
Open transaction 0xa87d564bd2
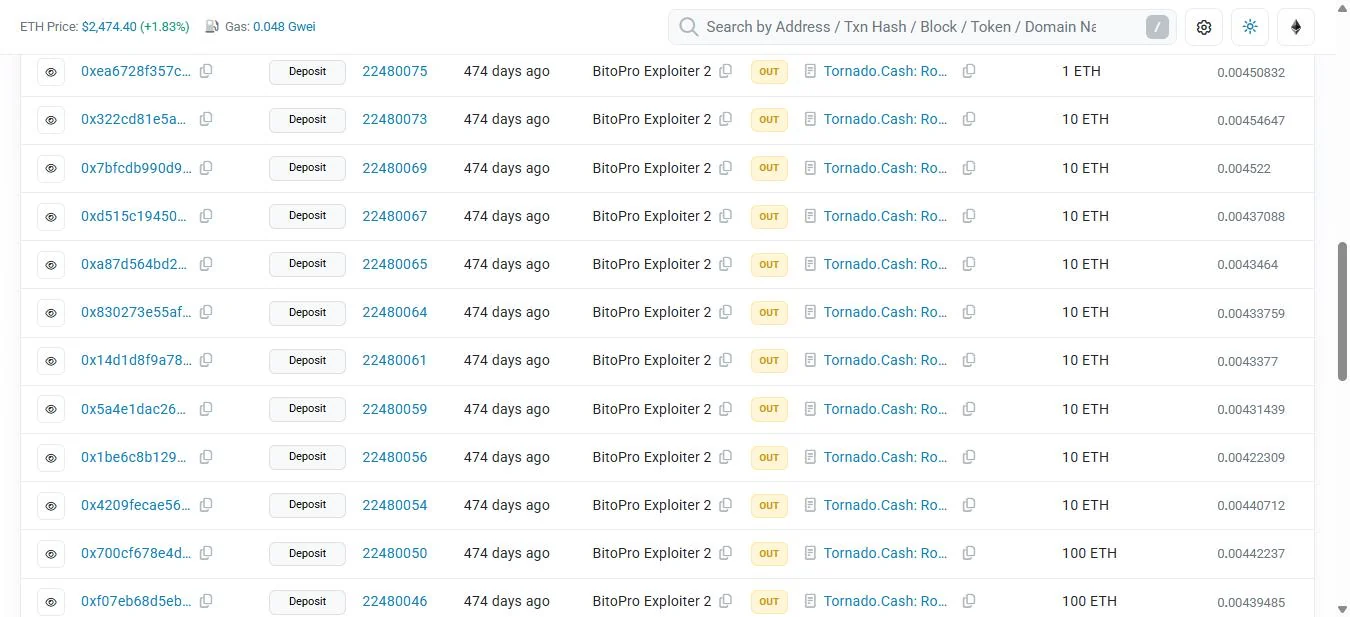click(x=135, y=264)
